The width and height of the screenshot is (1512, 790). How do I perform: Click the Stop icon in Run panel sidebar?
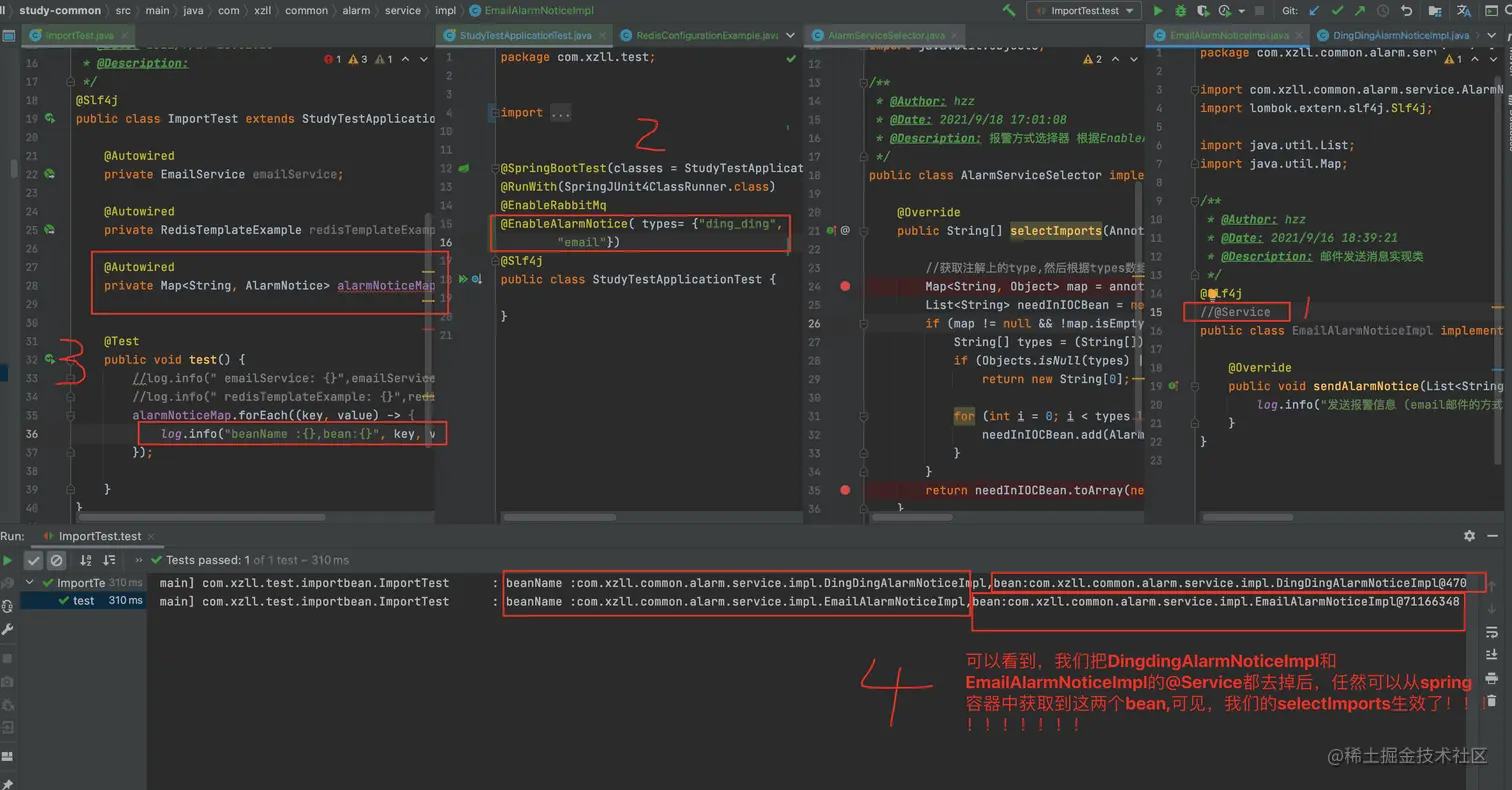(8, 659)
